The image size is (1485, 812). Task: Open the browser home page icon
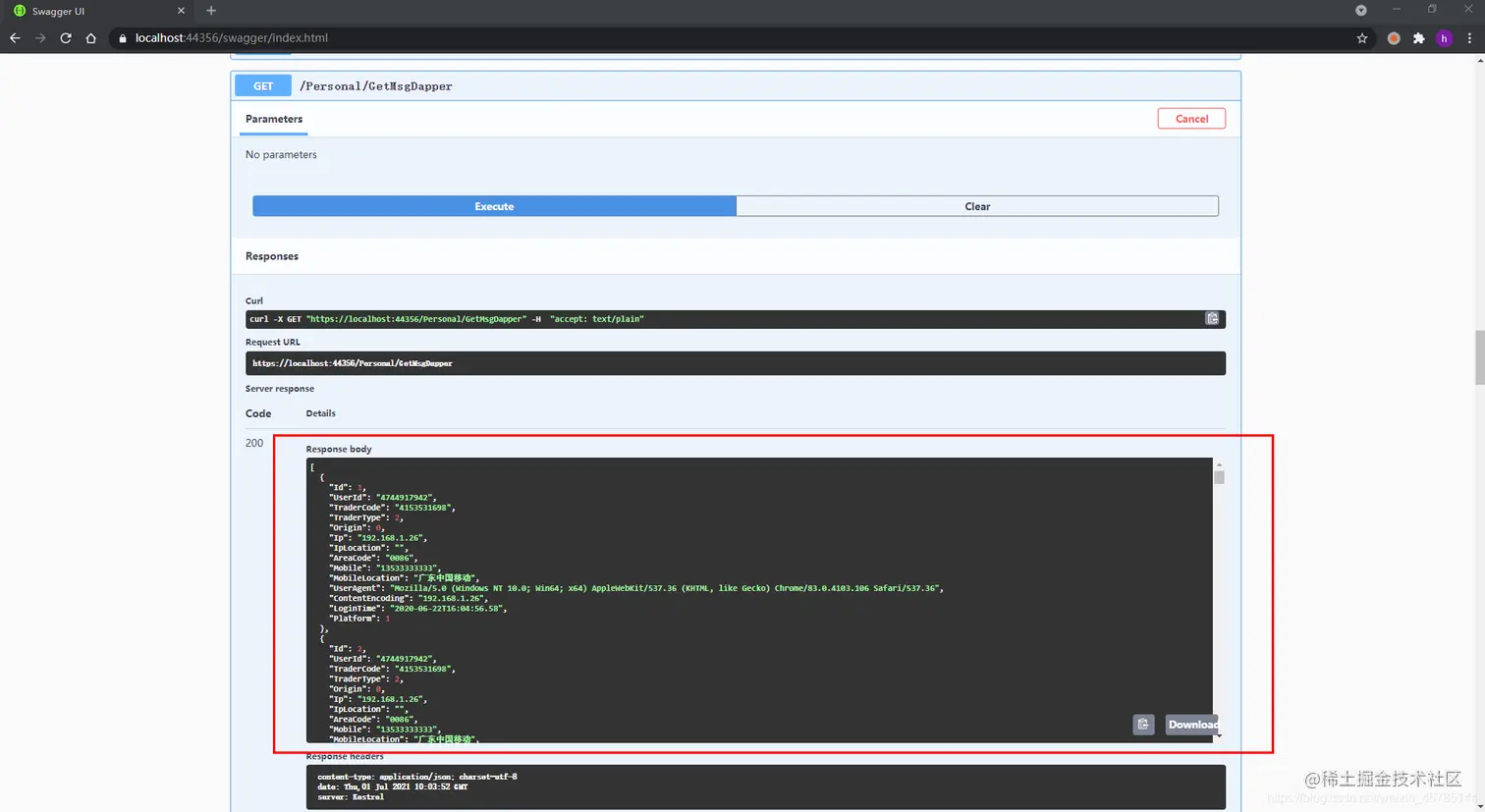[91, 38]
